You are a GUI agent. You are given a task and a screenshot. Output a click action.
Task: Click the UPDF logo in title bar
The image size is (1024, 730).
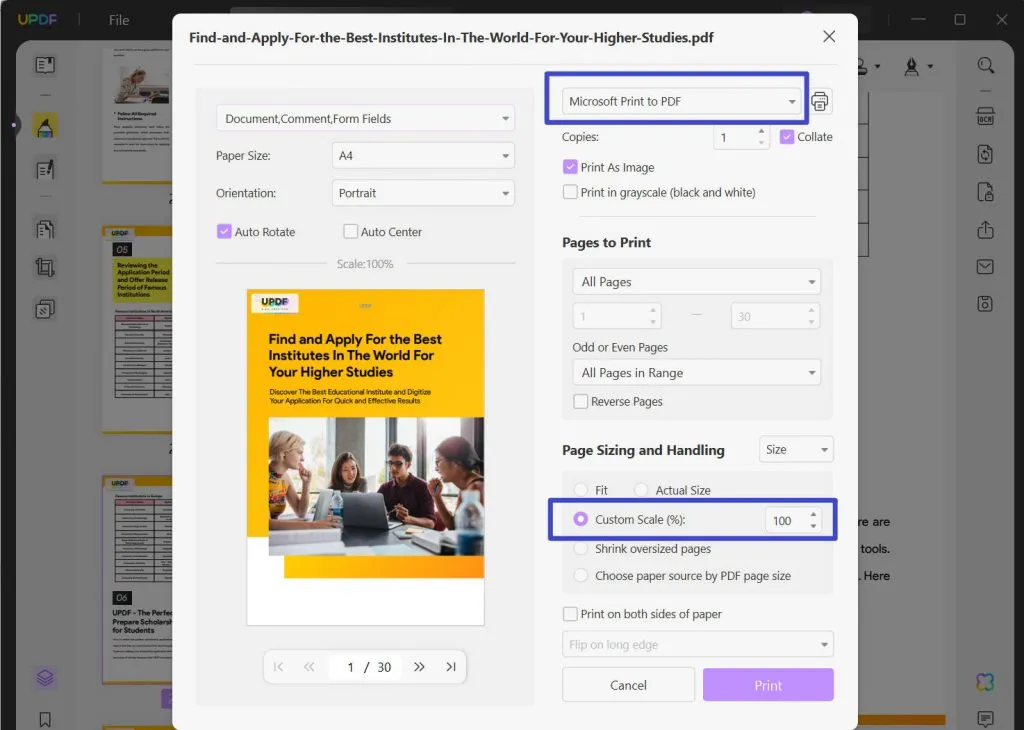(37, 20)
